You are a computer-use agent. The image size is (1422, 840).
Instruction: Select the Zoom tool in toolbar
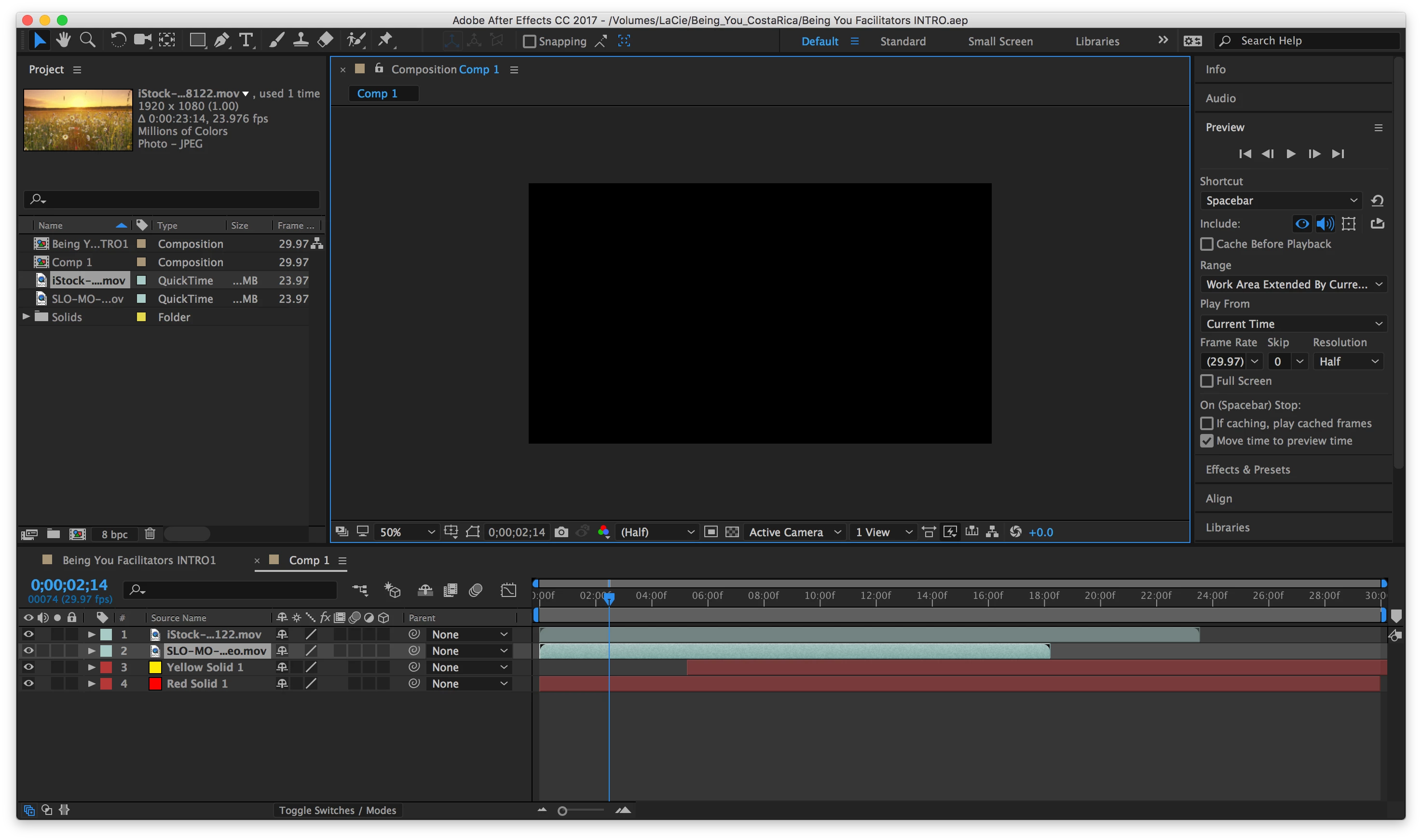(x=88, y=40)
